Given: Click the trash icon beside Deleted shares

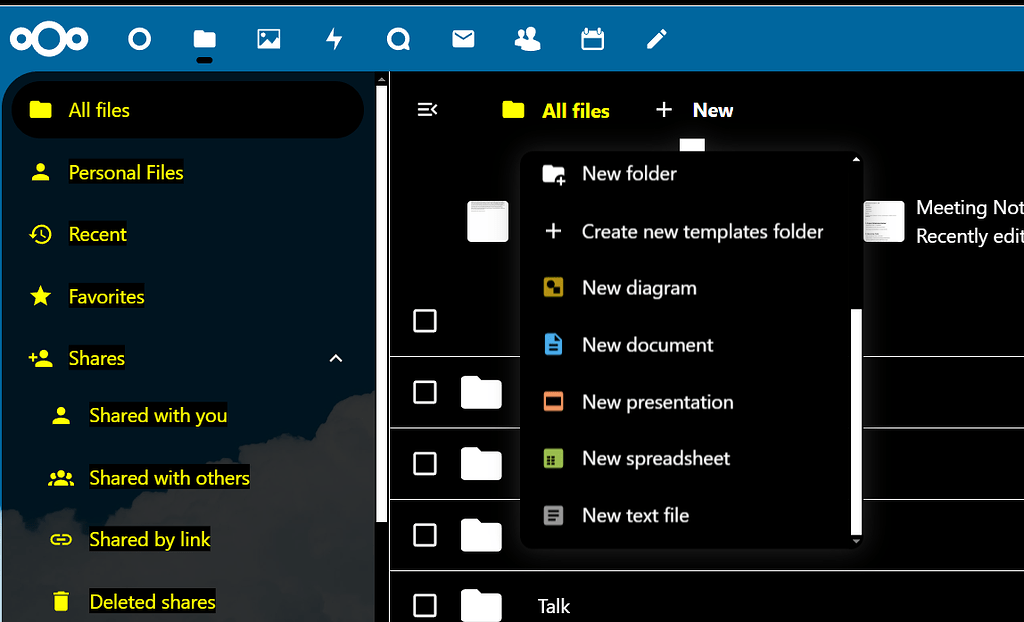Looking at the screenshot, I should (61, 601).
